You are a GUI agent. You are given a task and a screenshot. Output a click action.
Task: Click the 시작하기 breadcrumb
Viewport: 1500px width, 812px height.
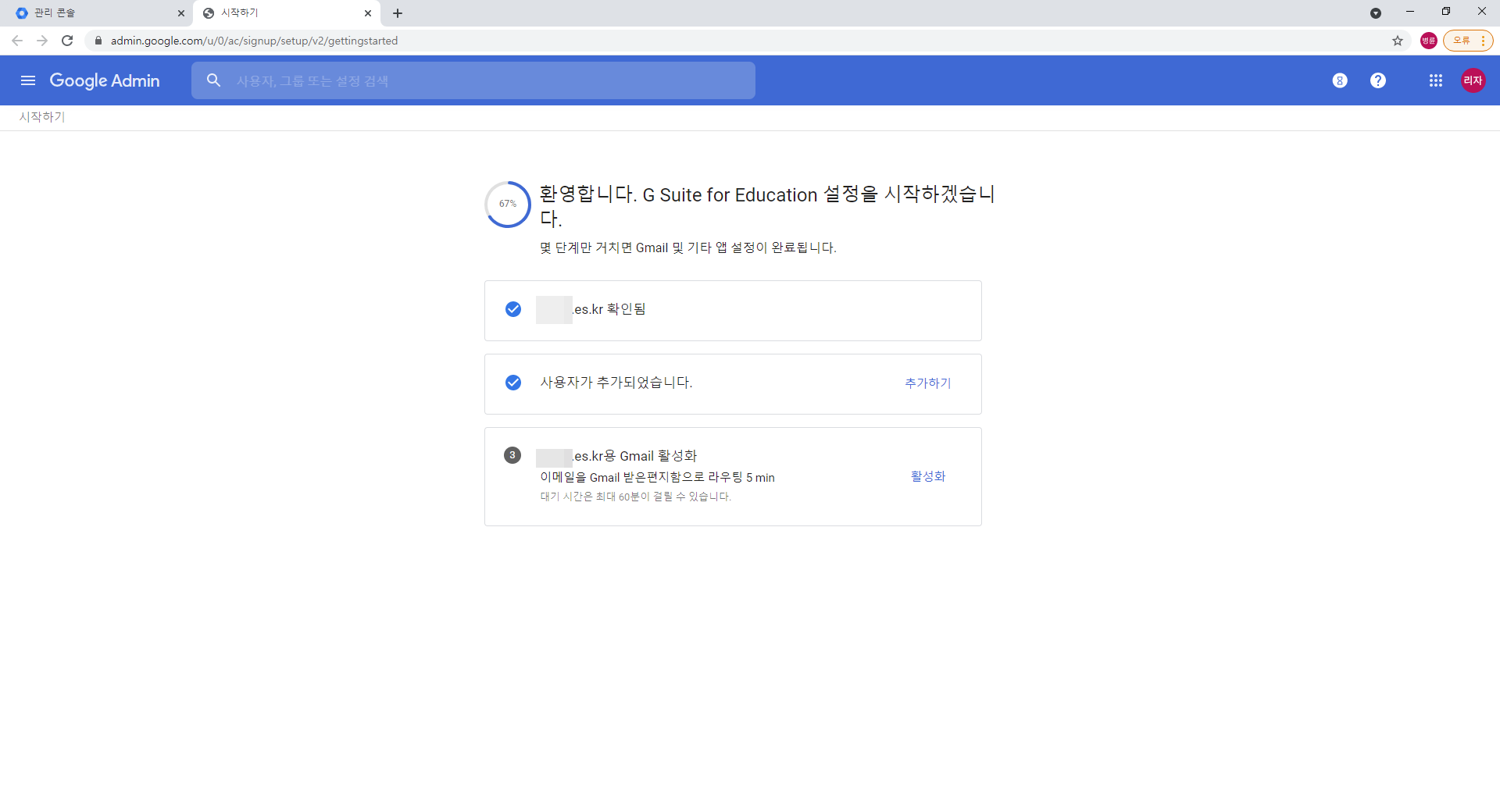pyautogui.click(x=42, y=117)
